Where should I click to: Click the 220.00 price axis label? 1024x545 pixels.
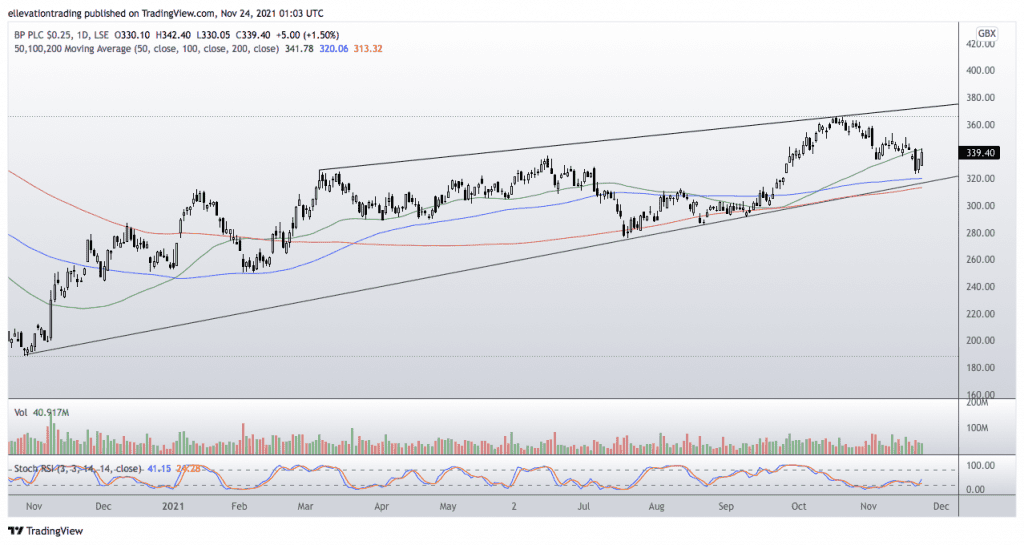(x=980, y=314)
